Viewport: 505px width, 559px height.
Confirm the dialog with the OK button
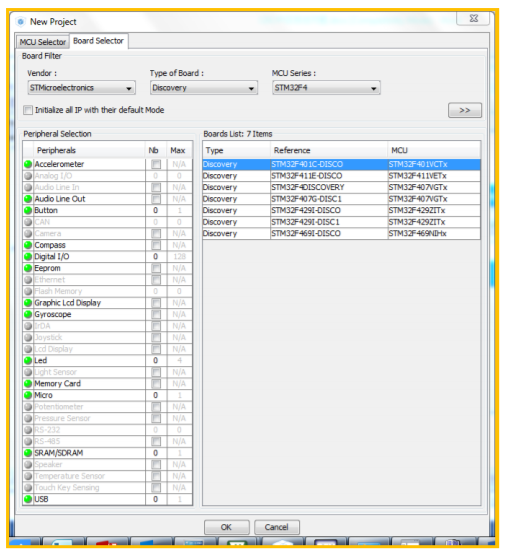point(227,527)
